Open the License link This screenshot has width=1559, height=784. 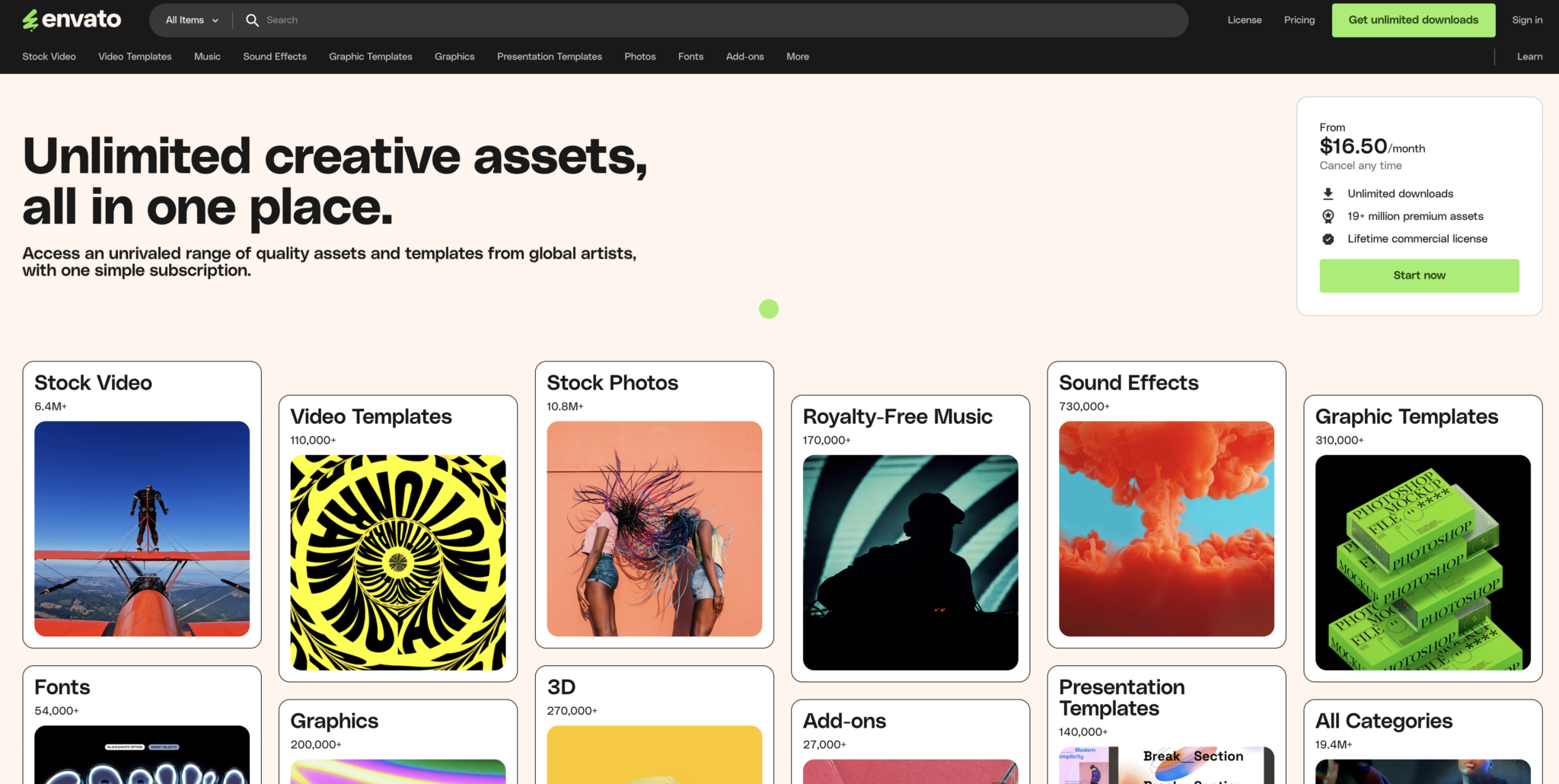tap(1244, 21)
